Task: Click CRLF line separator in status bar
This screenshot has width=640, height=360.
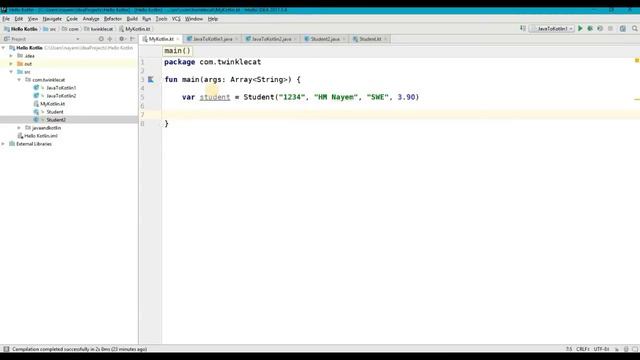Action: coord(582,349)
